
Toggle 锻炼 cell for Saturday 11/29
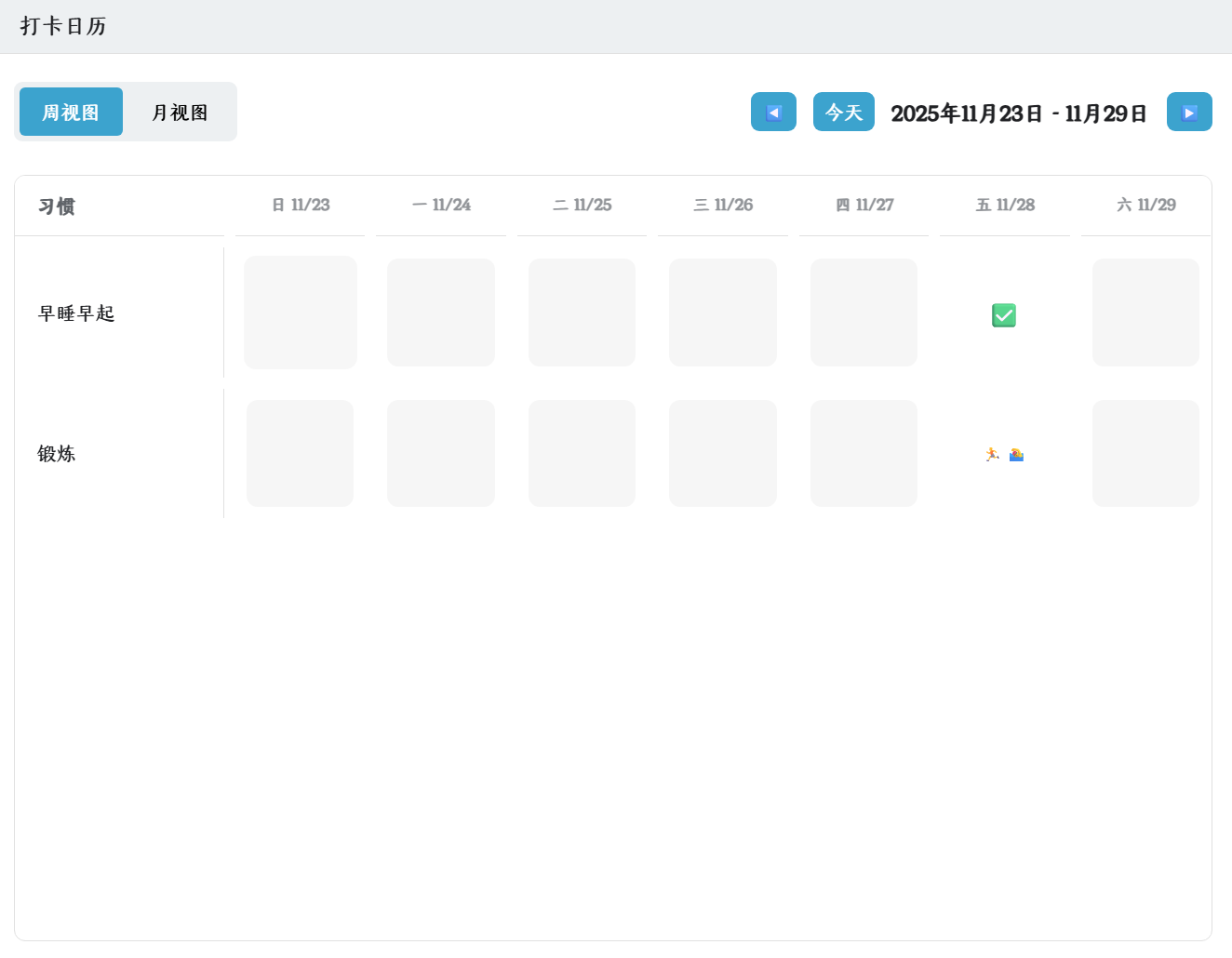(1145, 454)
